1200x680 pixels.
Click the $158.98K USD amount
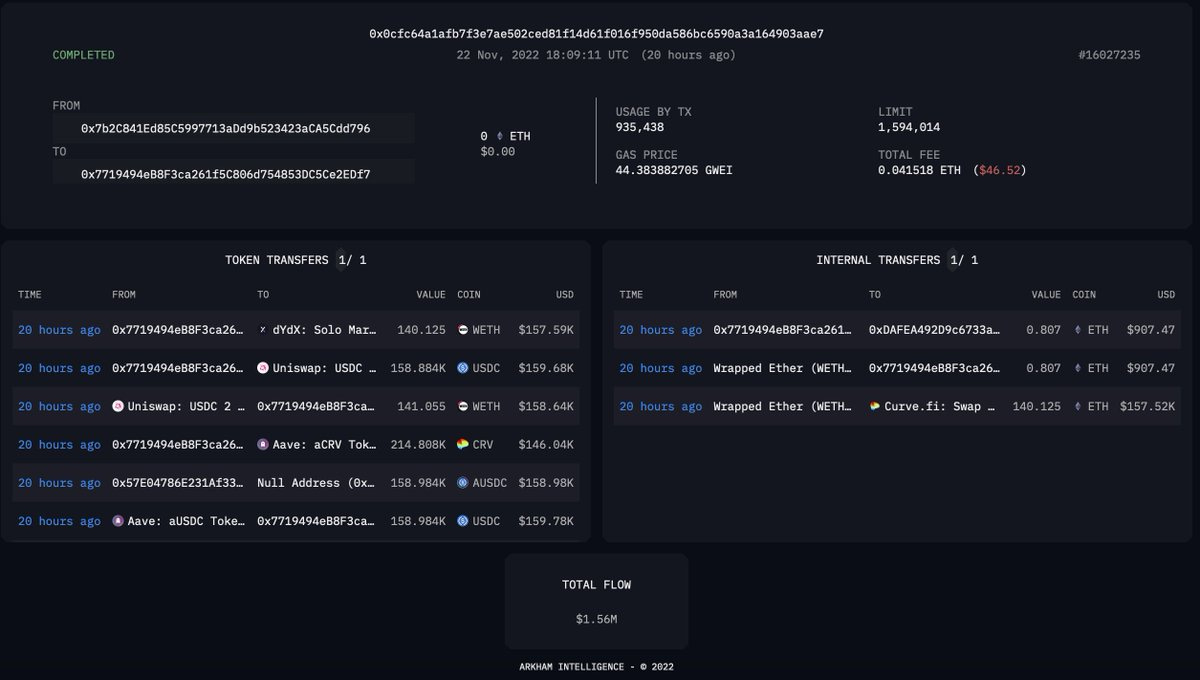coord(546,483)
